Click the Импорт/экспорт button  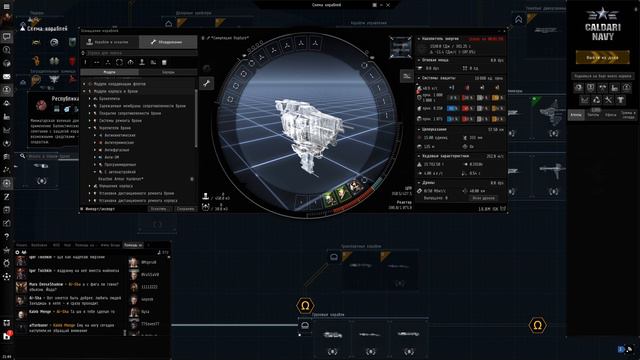pos(97,209)
